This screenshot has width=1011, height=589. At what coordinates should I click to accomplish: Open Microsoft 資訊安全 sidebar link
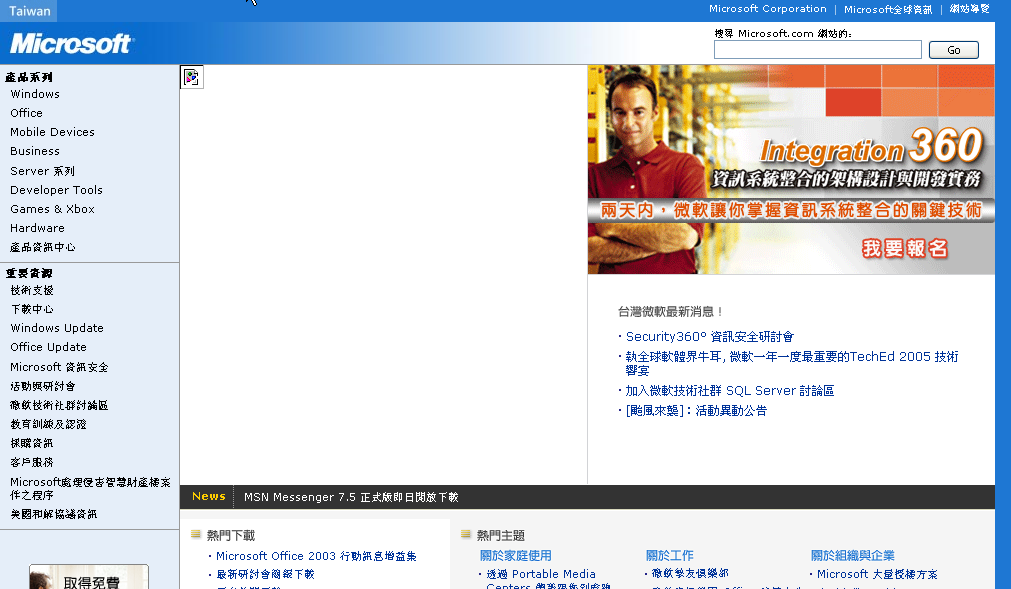coord(59,367)
